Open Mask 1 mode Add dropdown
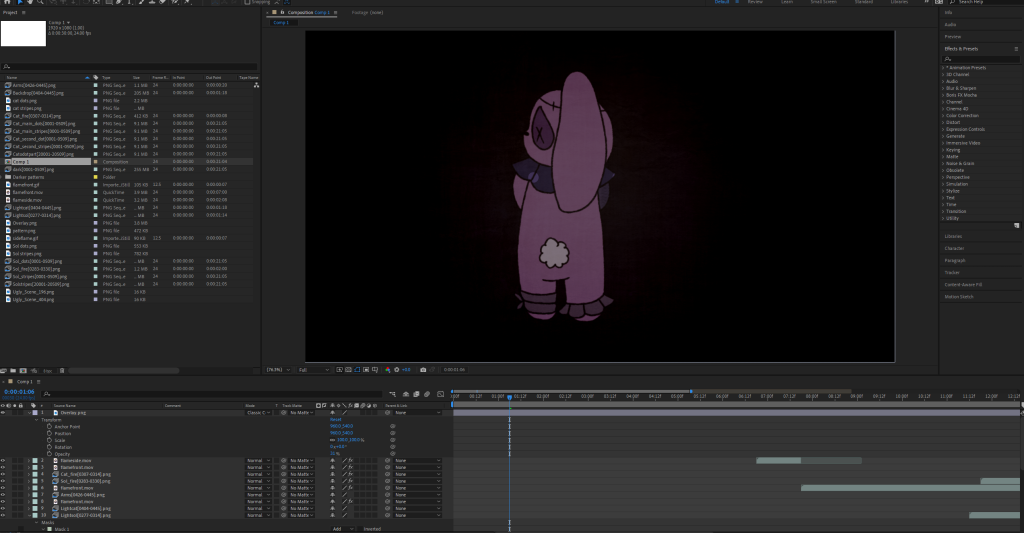The height and width of the screenshot is (533, 1024). pos(343,528)
